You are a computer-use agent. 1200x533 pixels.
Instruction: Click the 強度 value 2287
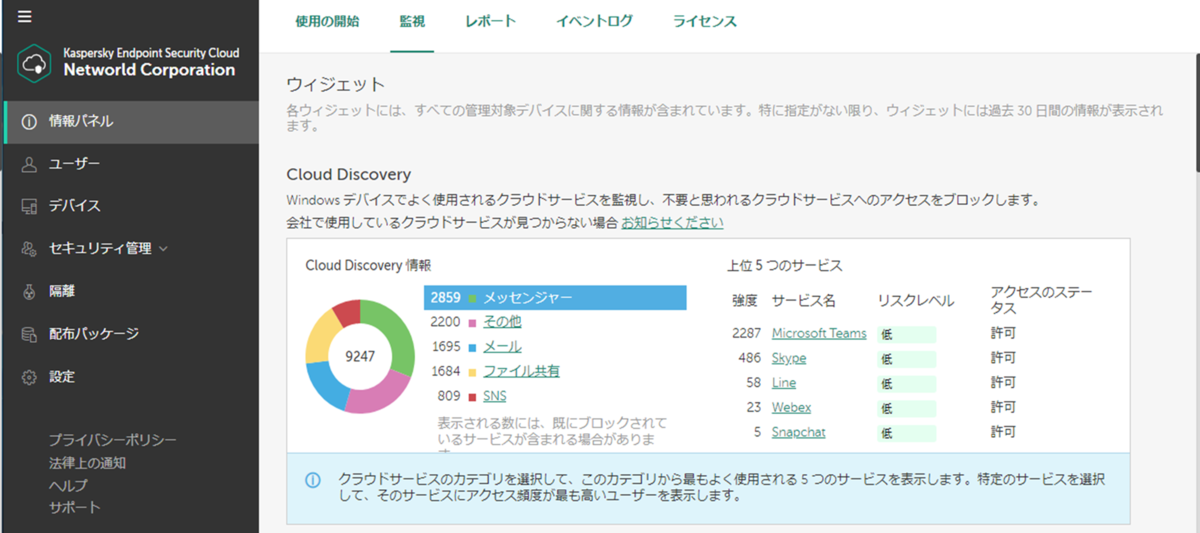click(x=746, y=333)
